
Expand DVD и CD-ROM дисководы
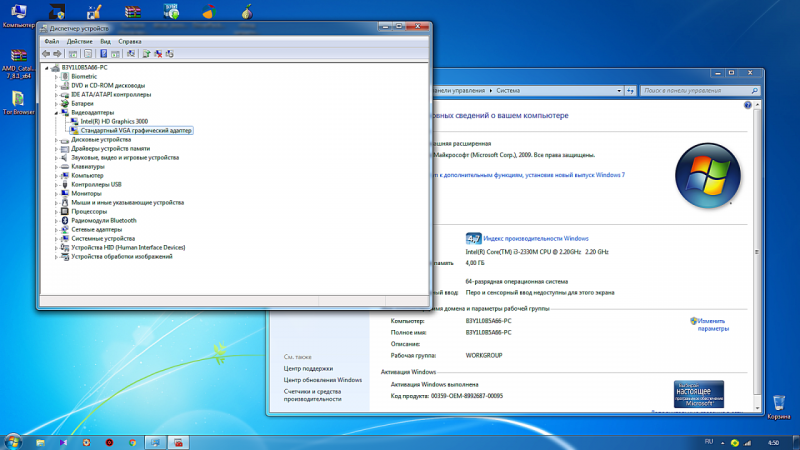coord(56,86)
